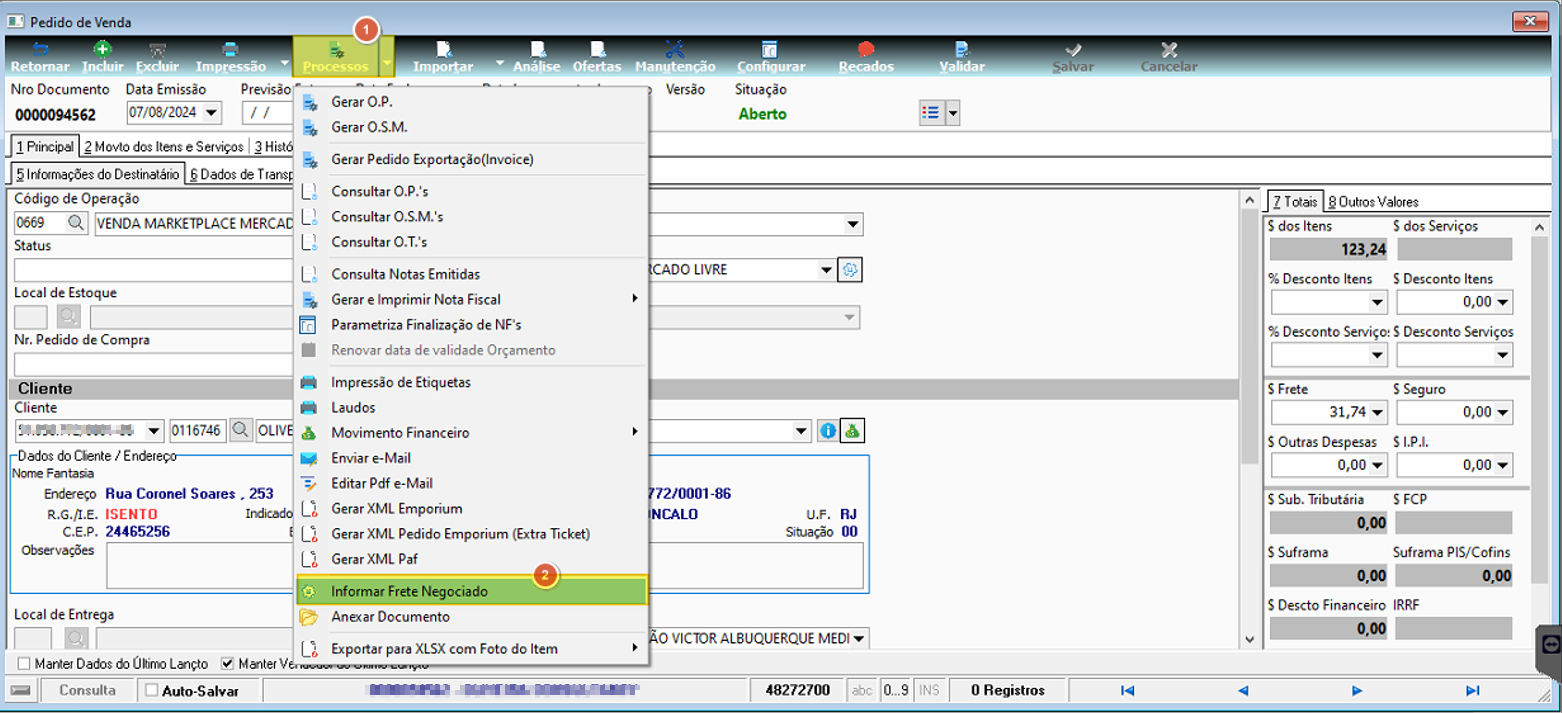Switch to the 8 Outros Valores tab

tap(1373, 202)
